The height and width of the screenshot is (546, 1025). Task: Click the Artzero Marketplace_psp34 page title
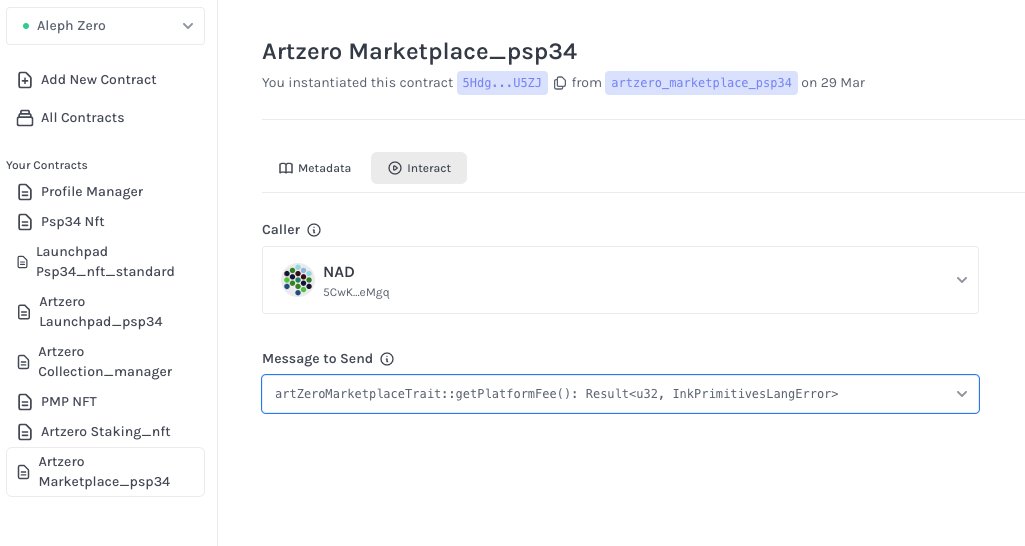tap(419, 52)
